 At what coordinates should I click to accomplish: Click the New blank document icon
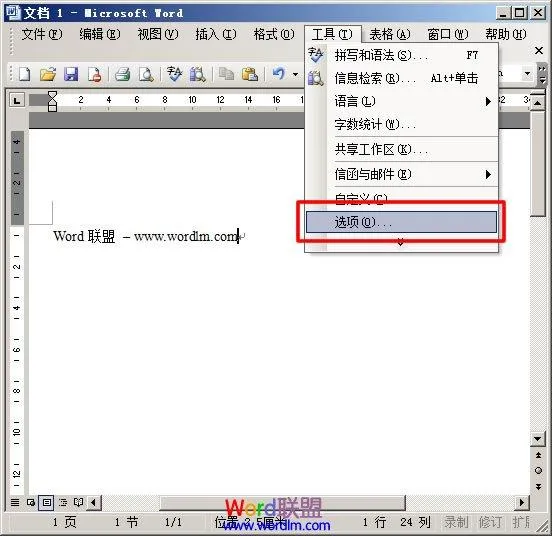24,74
